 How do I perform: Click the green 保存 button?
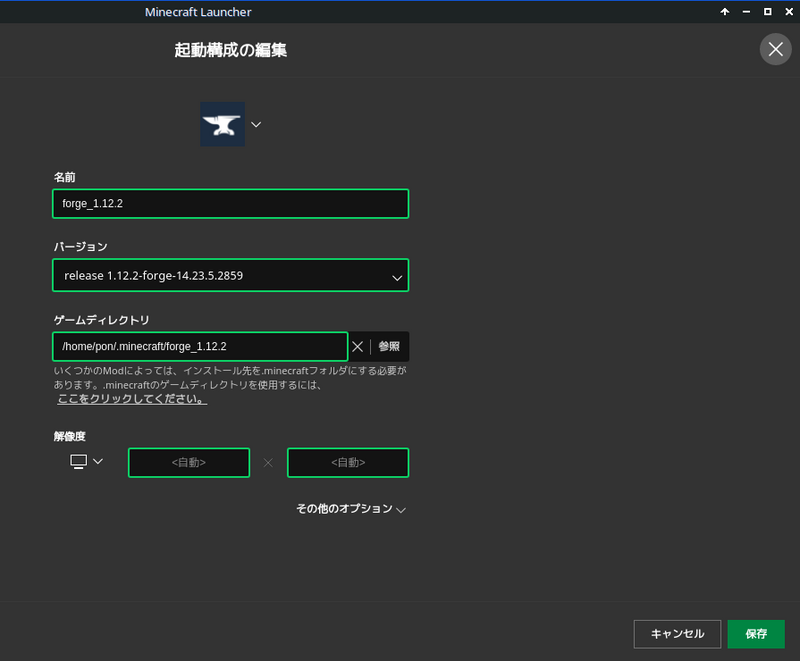point(756,634)
